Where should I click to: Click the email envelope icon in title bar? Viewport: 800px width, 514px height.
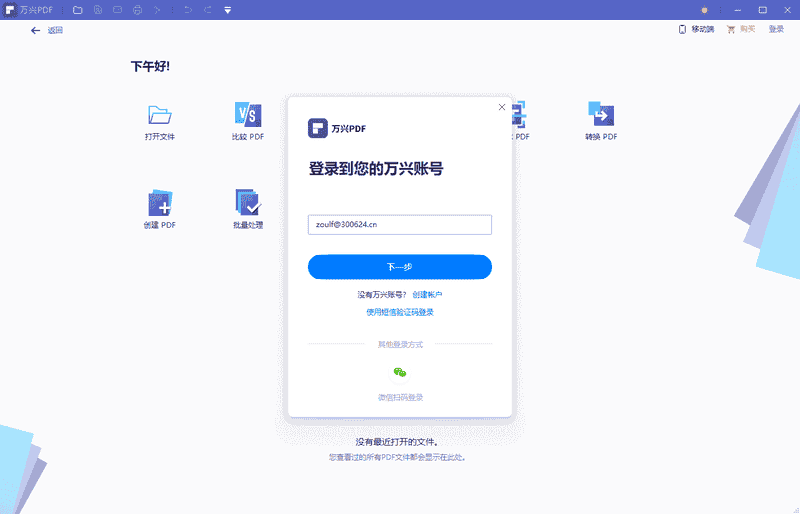[117, 10]
